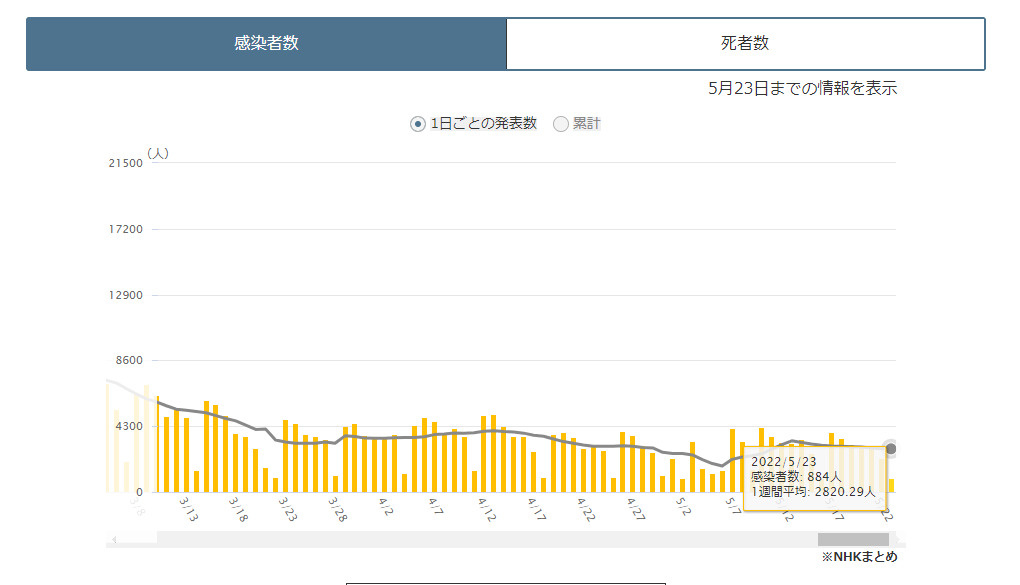This screenshot has width=1020, height=585.
Task: Select the bar above the 3/23 date label
Action: 285,456
